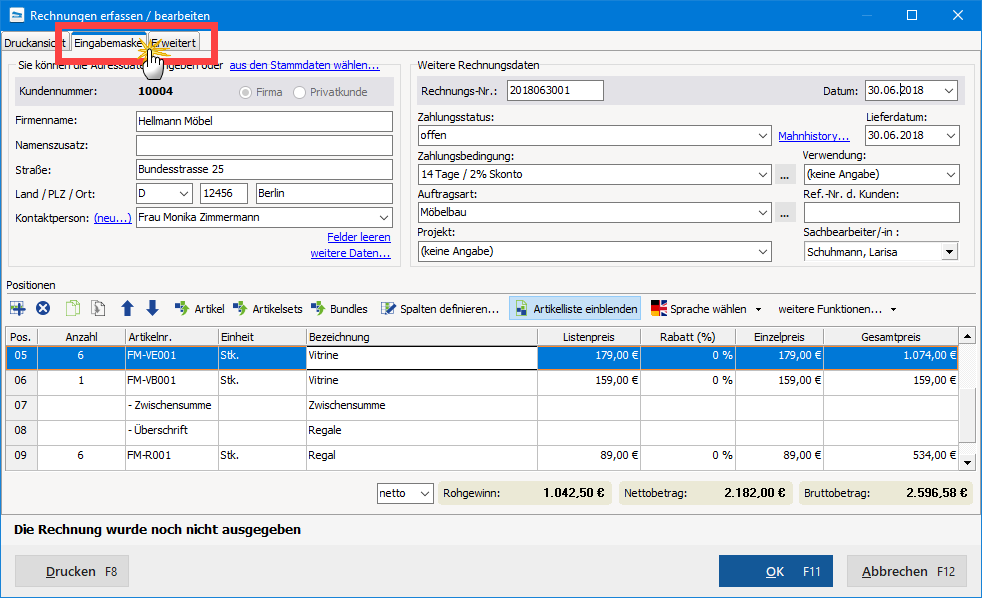Click the Drucken F8 button

pos(72,571)
